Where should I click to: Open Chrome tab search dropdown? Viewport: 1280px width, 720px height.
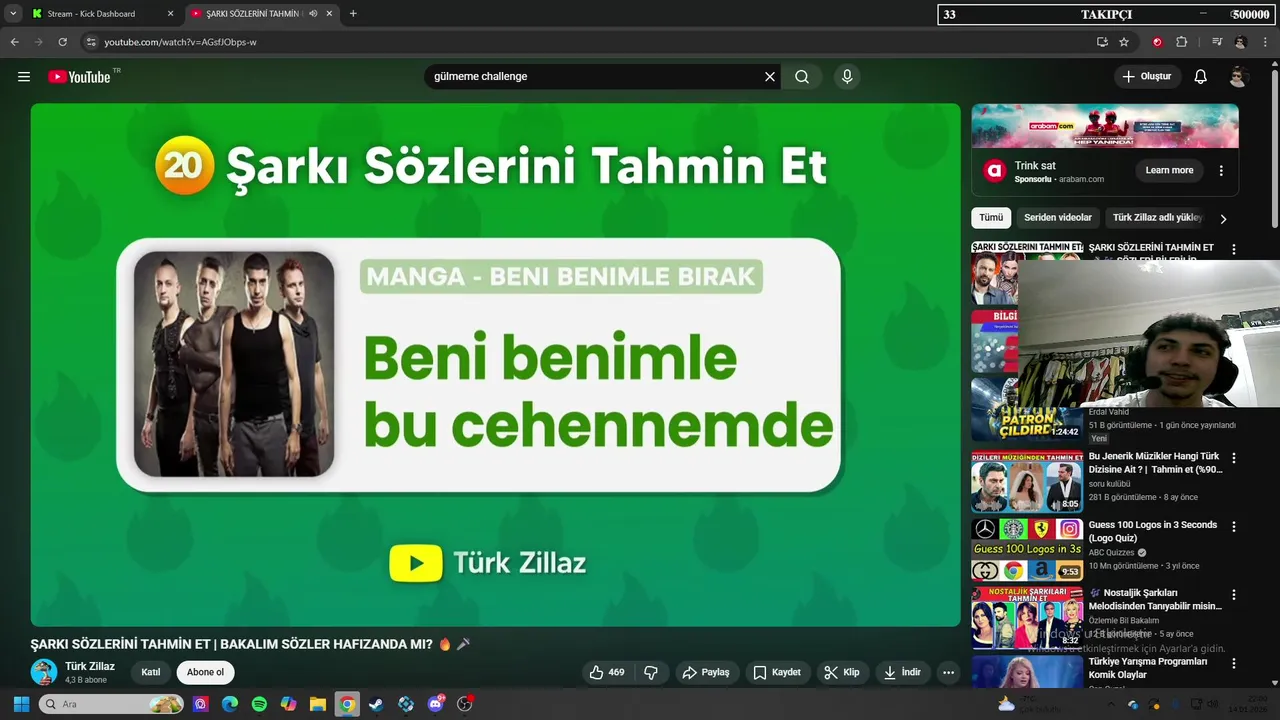point(13,14)
